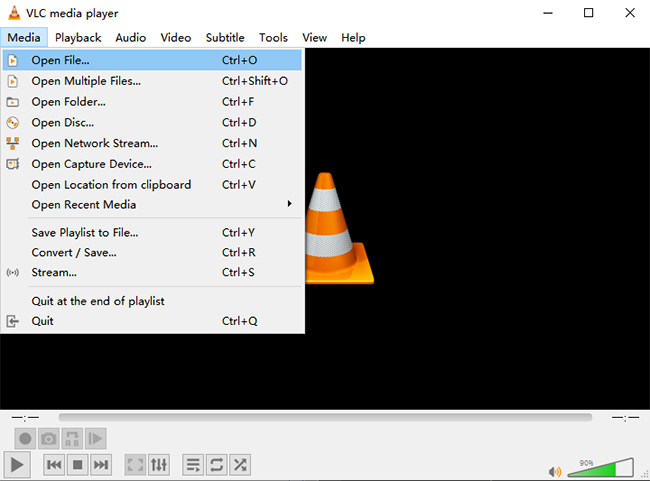650x481 pixels.
Task: Maximize the VLC window
Action: (x=588, y=13)
